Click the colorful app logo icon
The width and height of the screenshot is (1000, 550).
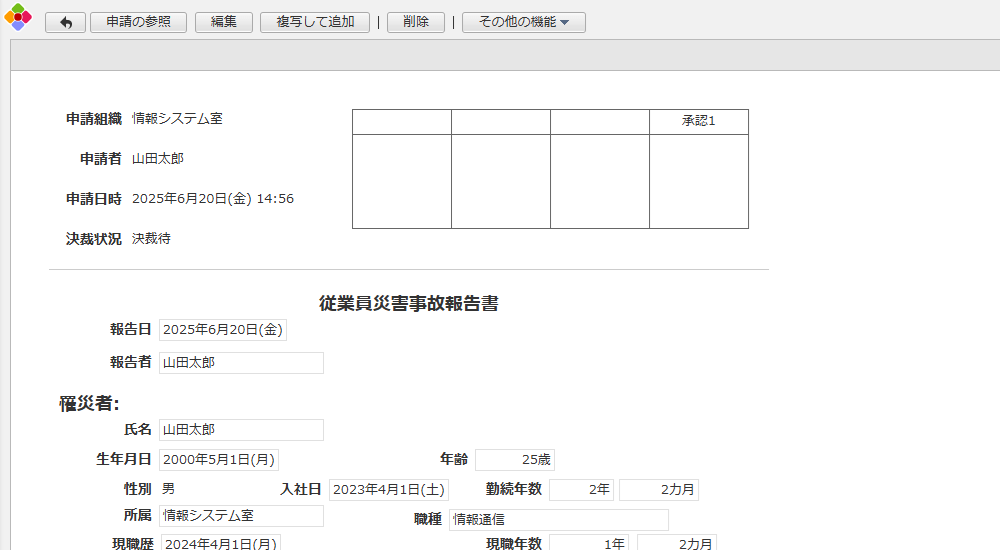tap(18, 17)
